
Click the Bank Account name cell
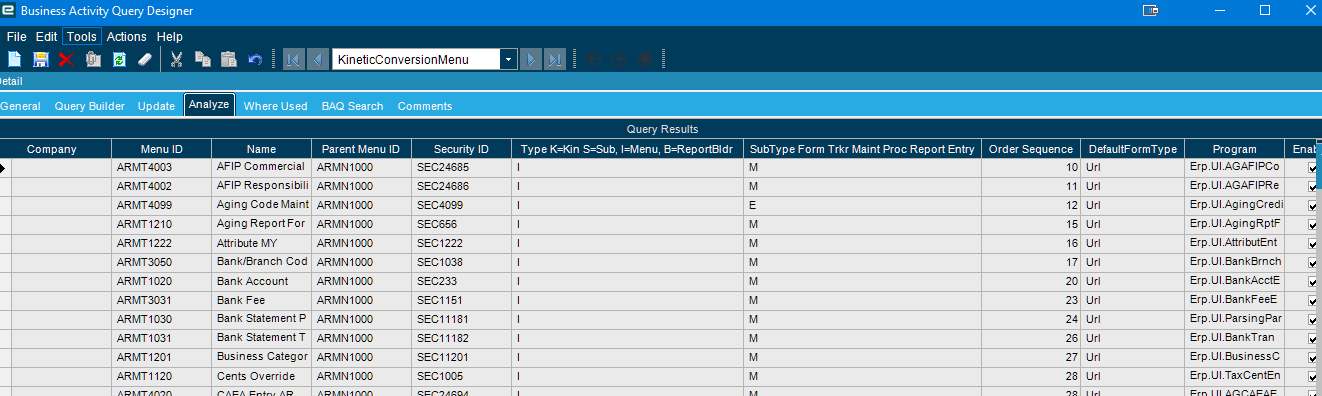pyautogui.click(x=261, y=282)
